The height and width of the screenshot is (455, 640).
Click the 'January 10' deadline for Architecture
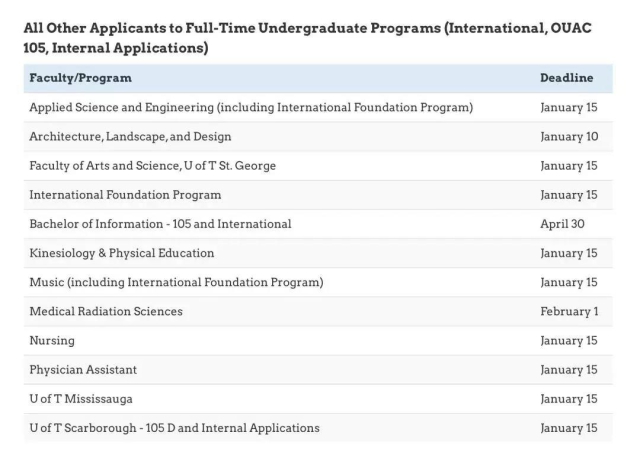point(569,136)
